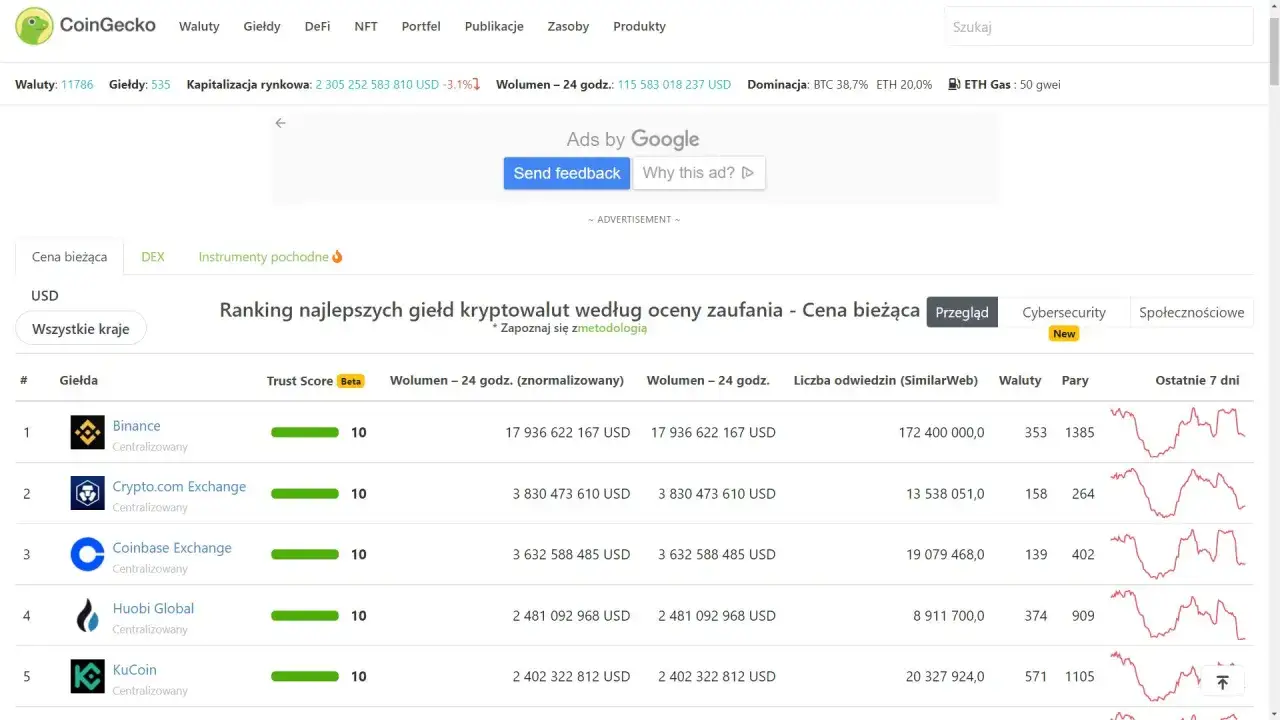Click the scroll-to-top arrow button
Screen dimensions: 1280x720
pyautogui.click(x=1222, y=682)
